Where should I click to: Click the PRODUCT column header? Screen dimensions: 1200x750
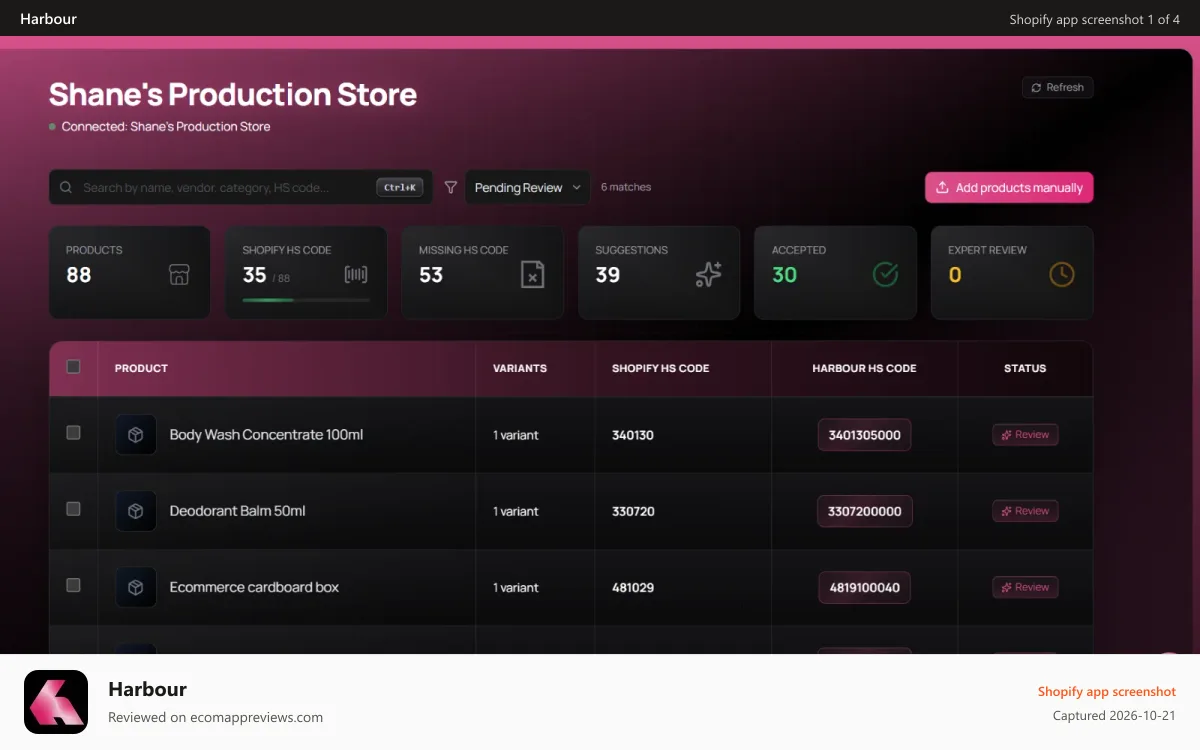141,368
